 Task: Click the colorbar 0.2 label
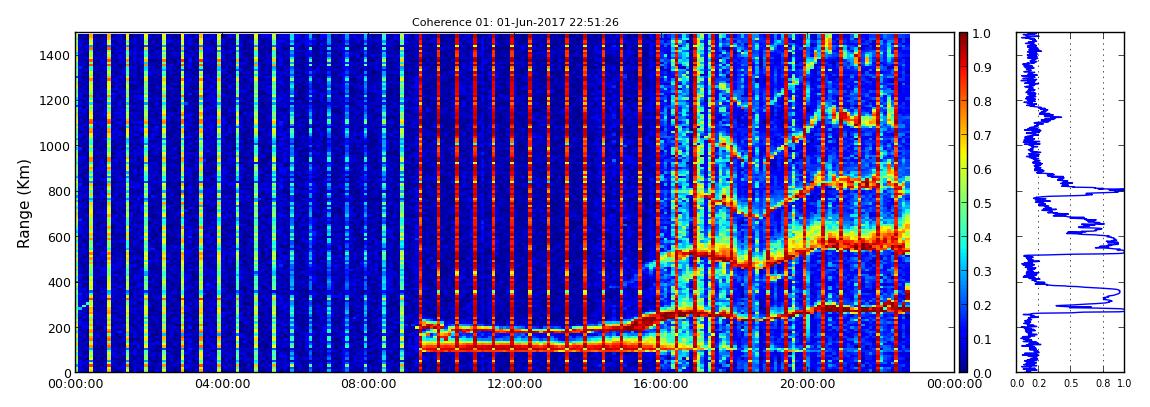tap(984, 305)
